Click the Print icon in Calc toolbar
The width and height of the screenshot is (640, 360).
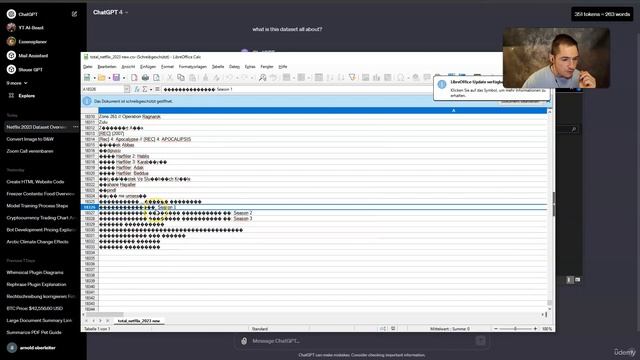pyautogui.click(x=145, y=78)
